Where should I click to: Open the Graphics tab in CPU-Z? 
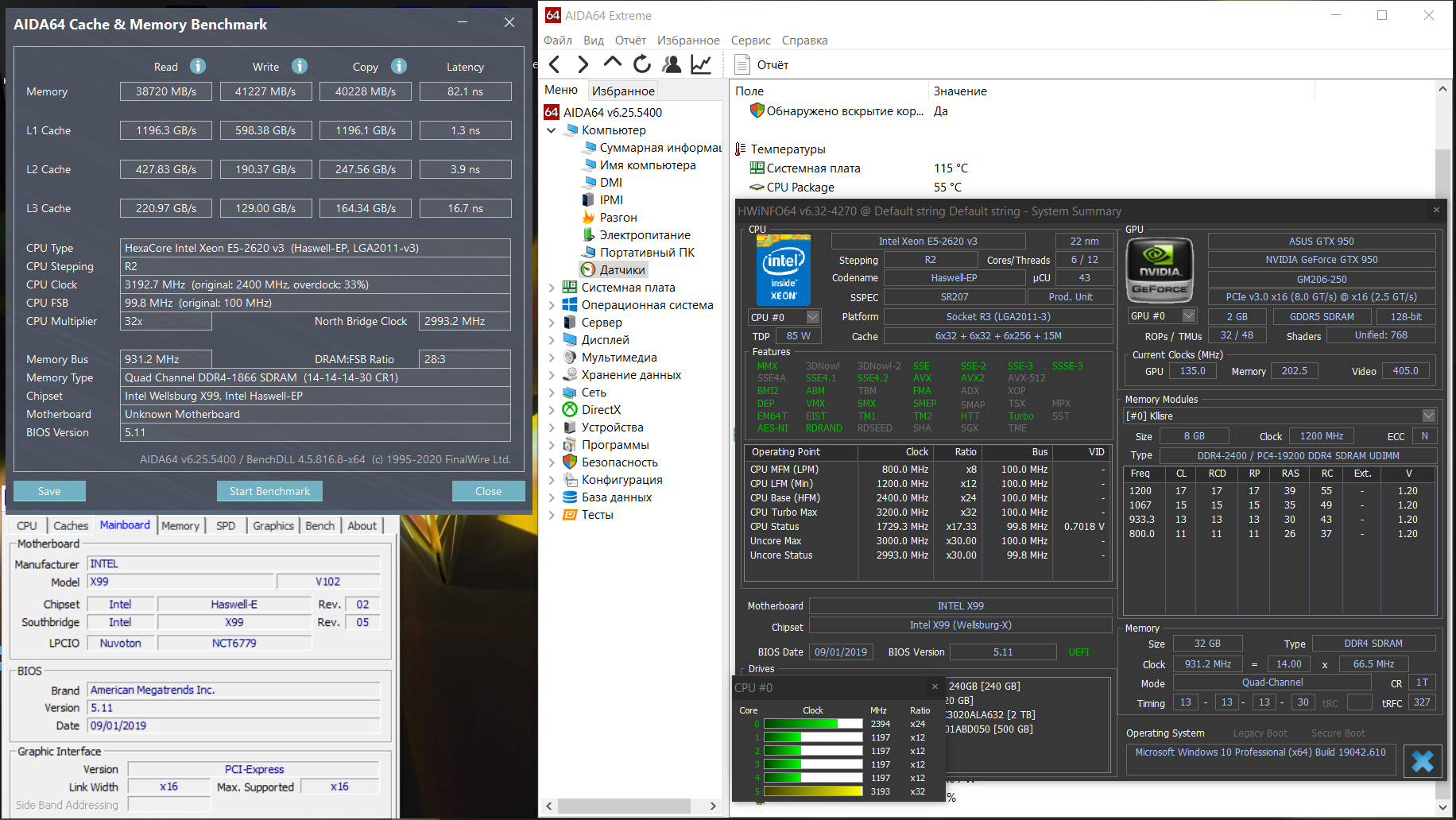pyautogui.click(x=273, y=526)
